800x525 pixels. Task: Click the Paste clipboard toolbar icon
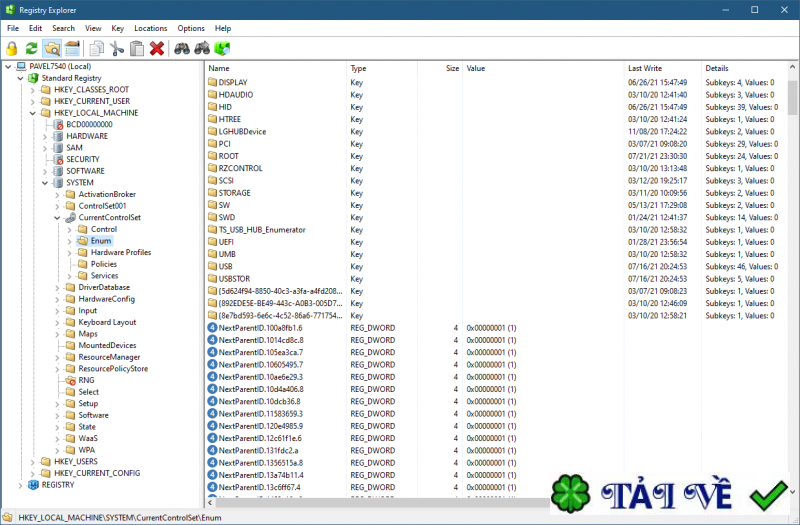click(x=137, y=48)
